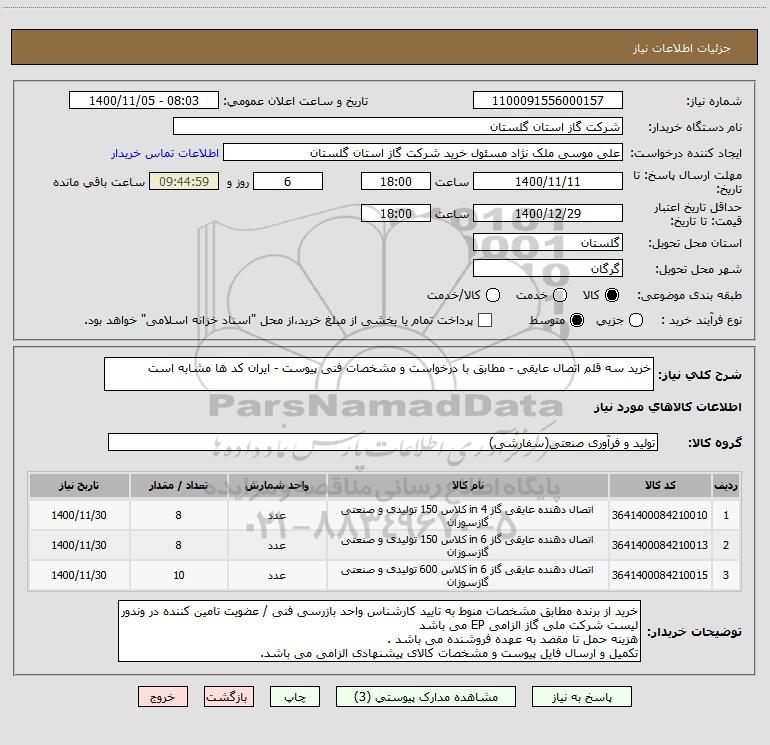Click the price validity date 1400/12/29

tap(548, 213)
